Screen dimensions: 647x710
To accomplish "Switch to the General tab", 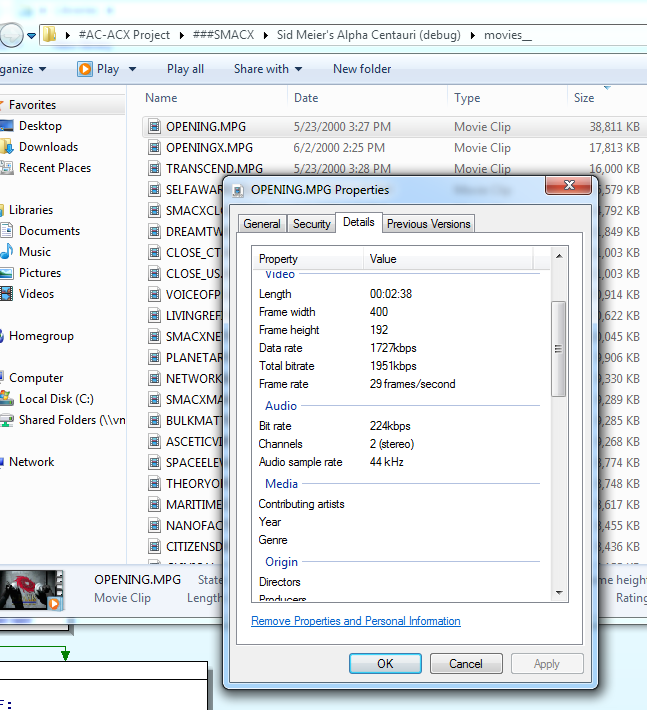I will [x=262, y=224].
